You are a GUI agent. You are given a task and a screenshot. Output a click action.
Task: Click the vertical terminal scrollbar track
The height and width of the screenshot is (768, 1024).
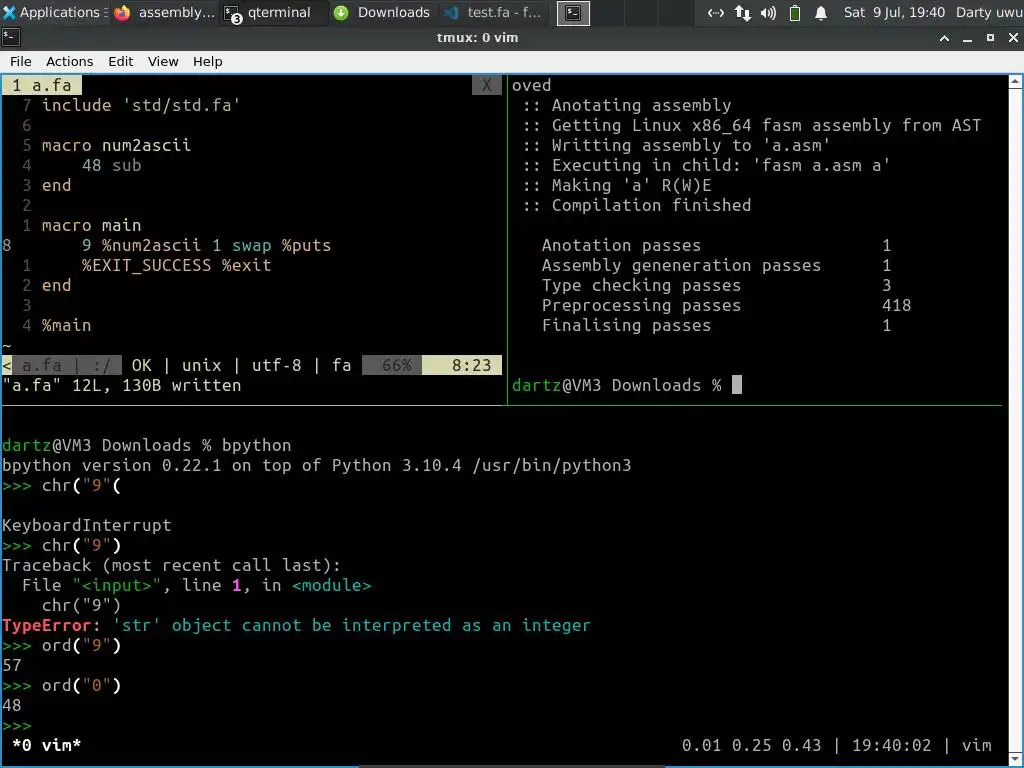(x=1016, y=418)
